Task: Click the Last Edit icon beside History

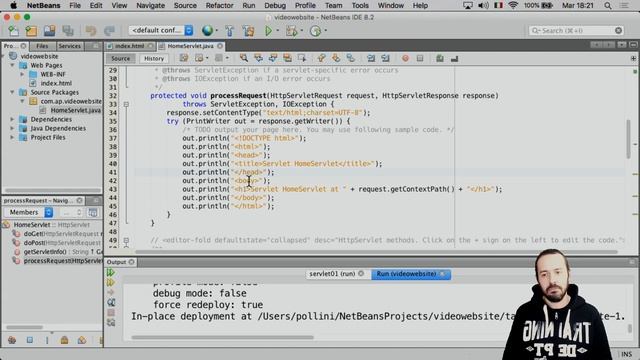Action: pyautogui.click(x=184, y=58)
